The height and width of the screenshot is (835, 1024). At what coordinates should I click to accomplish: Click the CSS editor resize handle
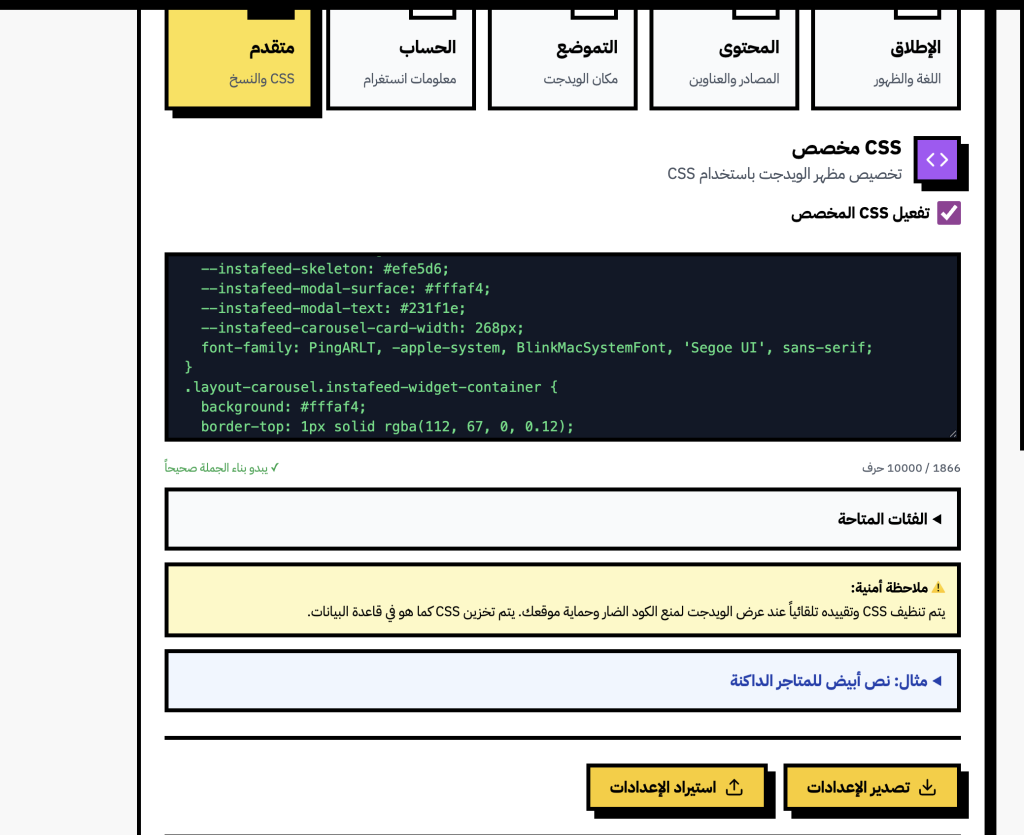(x=952, y=433)
